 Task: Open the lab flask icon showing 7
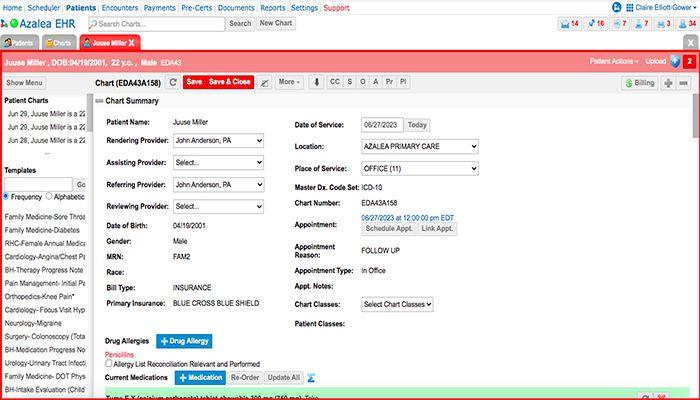(642, 24)
